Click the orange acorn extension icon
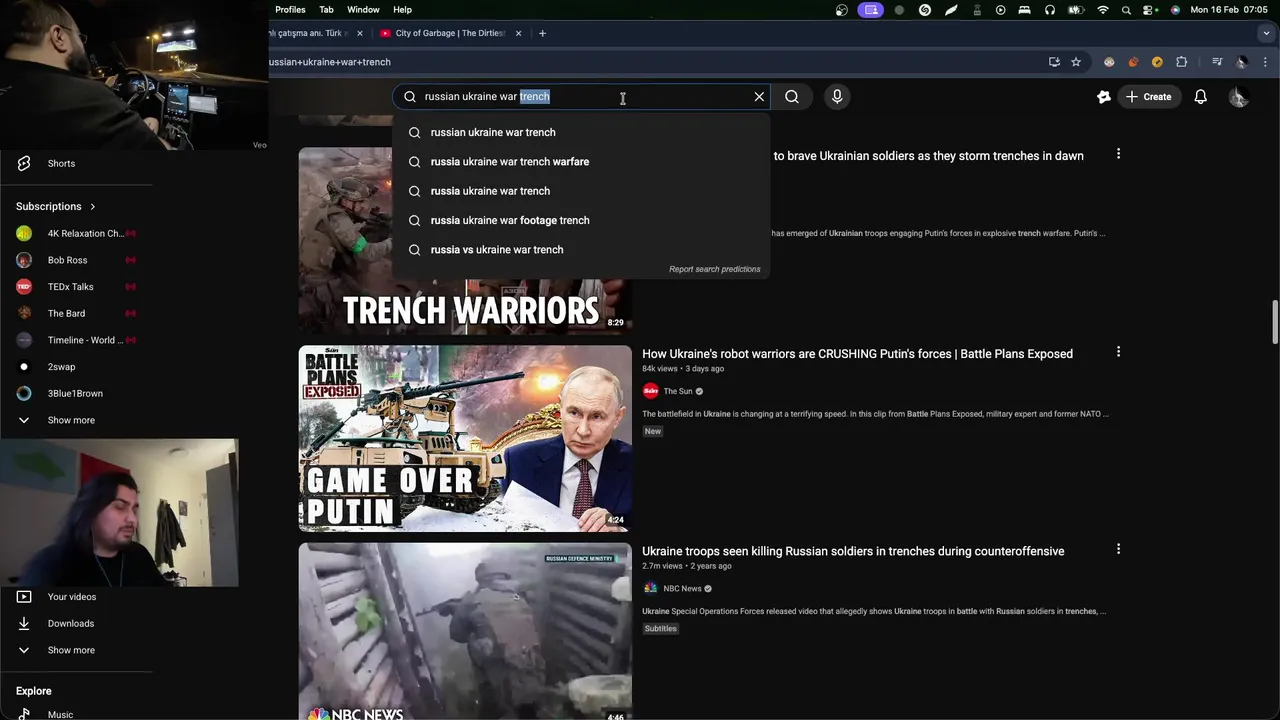The width and height of the screenshot is (1280, 720). tap(1133, 62)
